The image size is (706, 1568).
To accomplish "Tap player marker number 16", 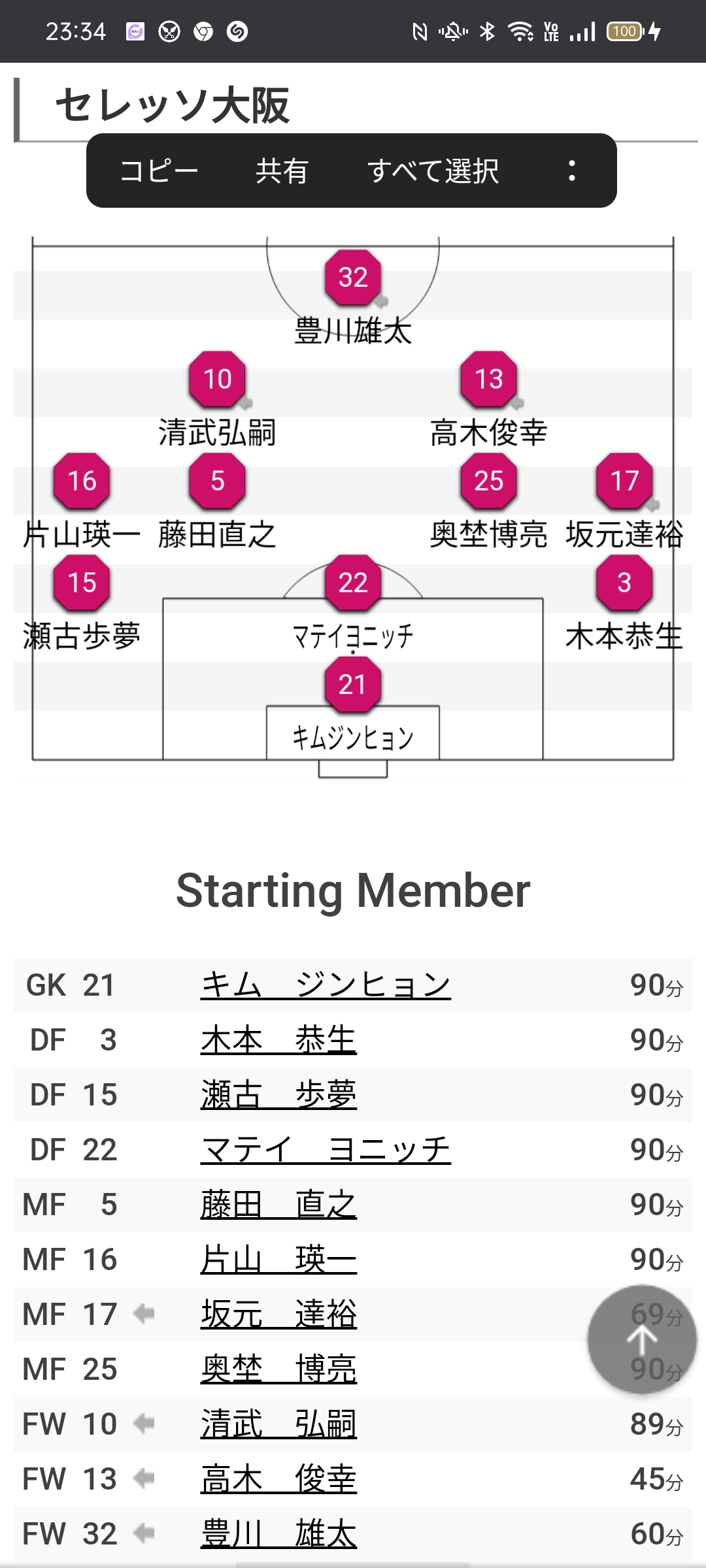I will (82, 482).
